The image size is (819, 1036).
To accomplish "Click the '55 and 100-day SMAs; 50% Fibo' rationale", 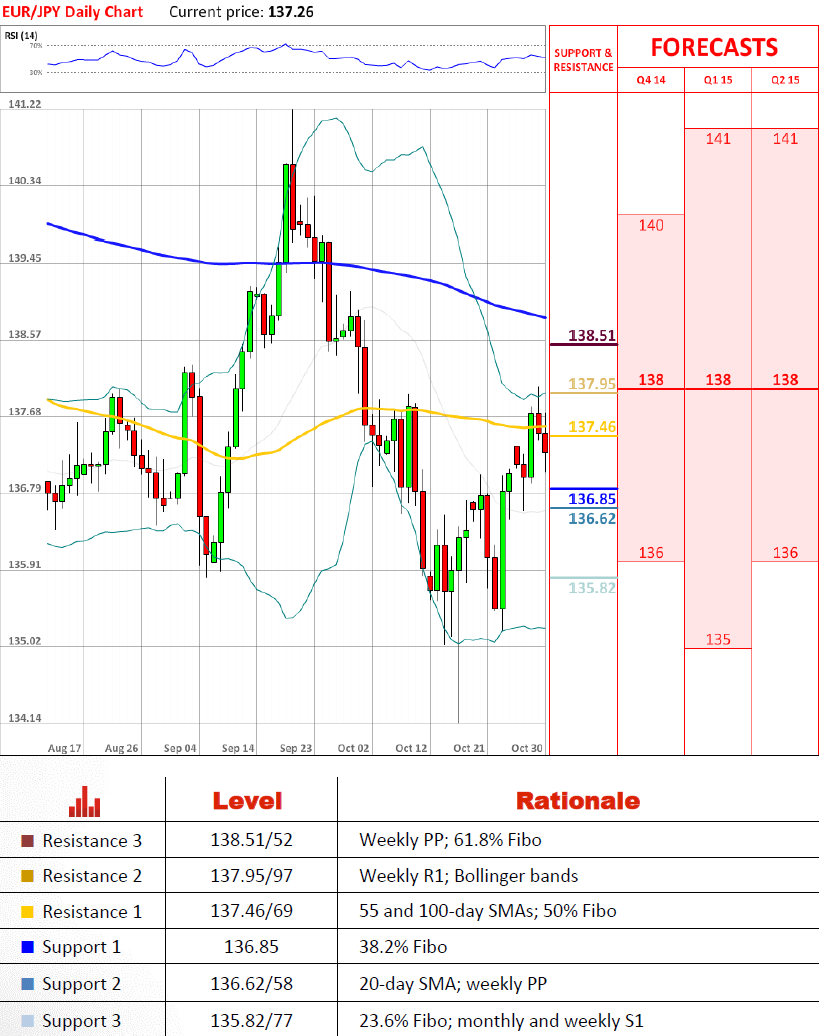I will coord(487,910).
